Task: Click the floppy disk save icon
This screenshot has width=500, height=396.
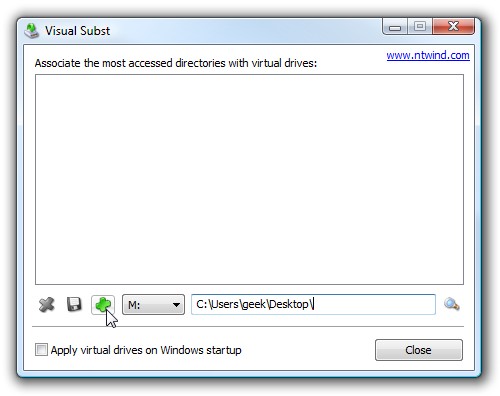Action: point(74,304)
